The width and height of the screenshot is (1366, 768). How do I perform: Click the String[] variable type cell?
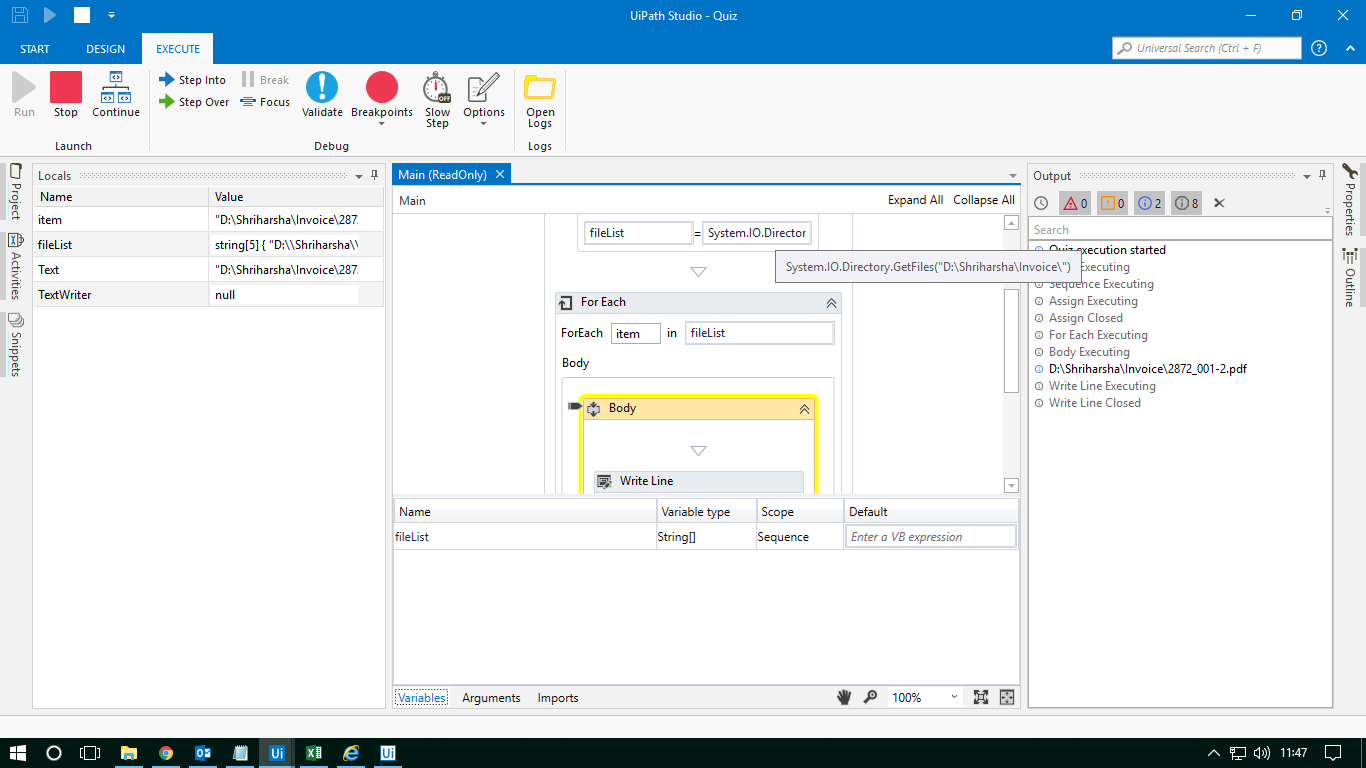tap(706, 537)
